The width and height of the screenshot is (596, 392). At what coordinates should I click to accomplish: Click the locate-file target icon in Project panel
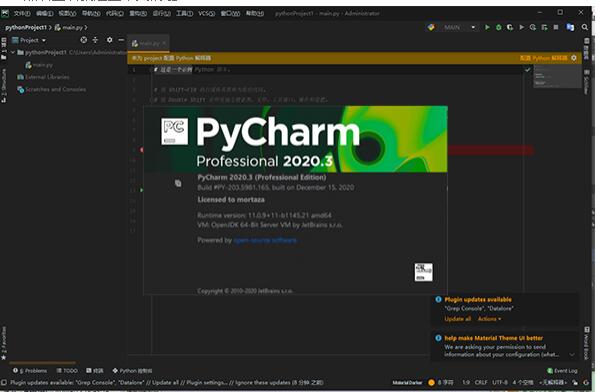pyautogui.click(x=84, y=40)
